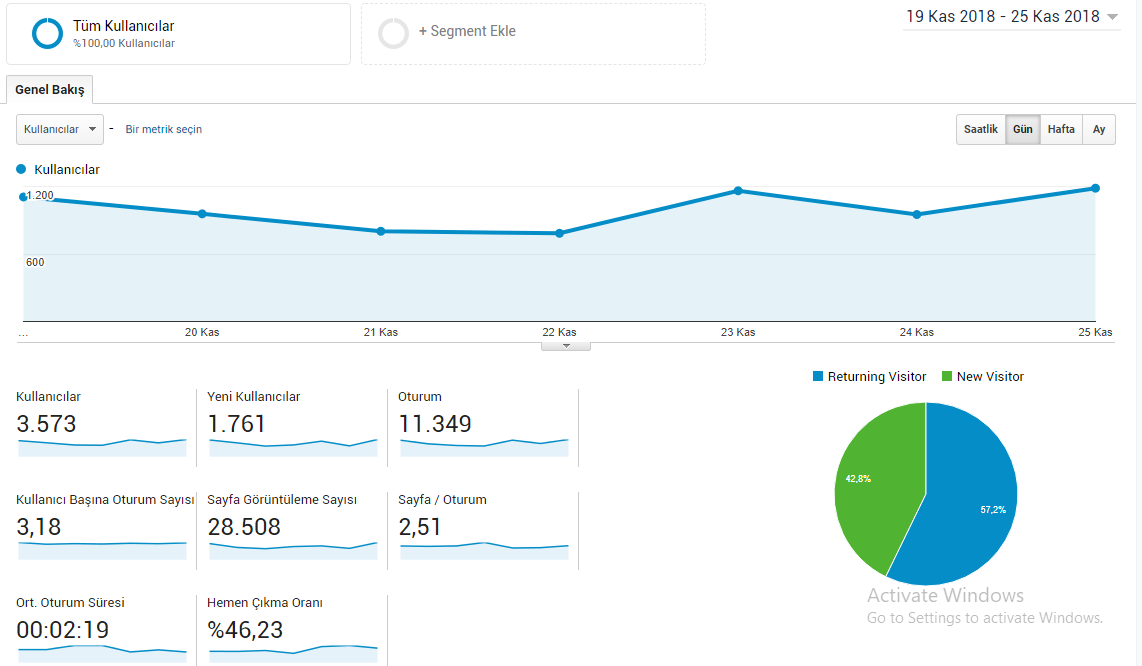Image resolution: width=1142 pixels, height=666 pixels.
Task: Click the Ort. Oturum Süresi sparkline
Action: point(102,654)
